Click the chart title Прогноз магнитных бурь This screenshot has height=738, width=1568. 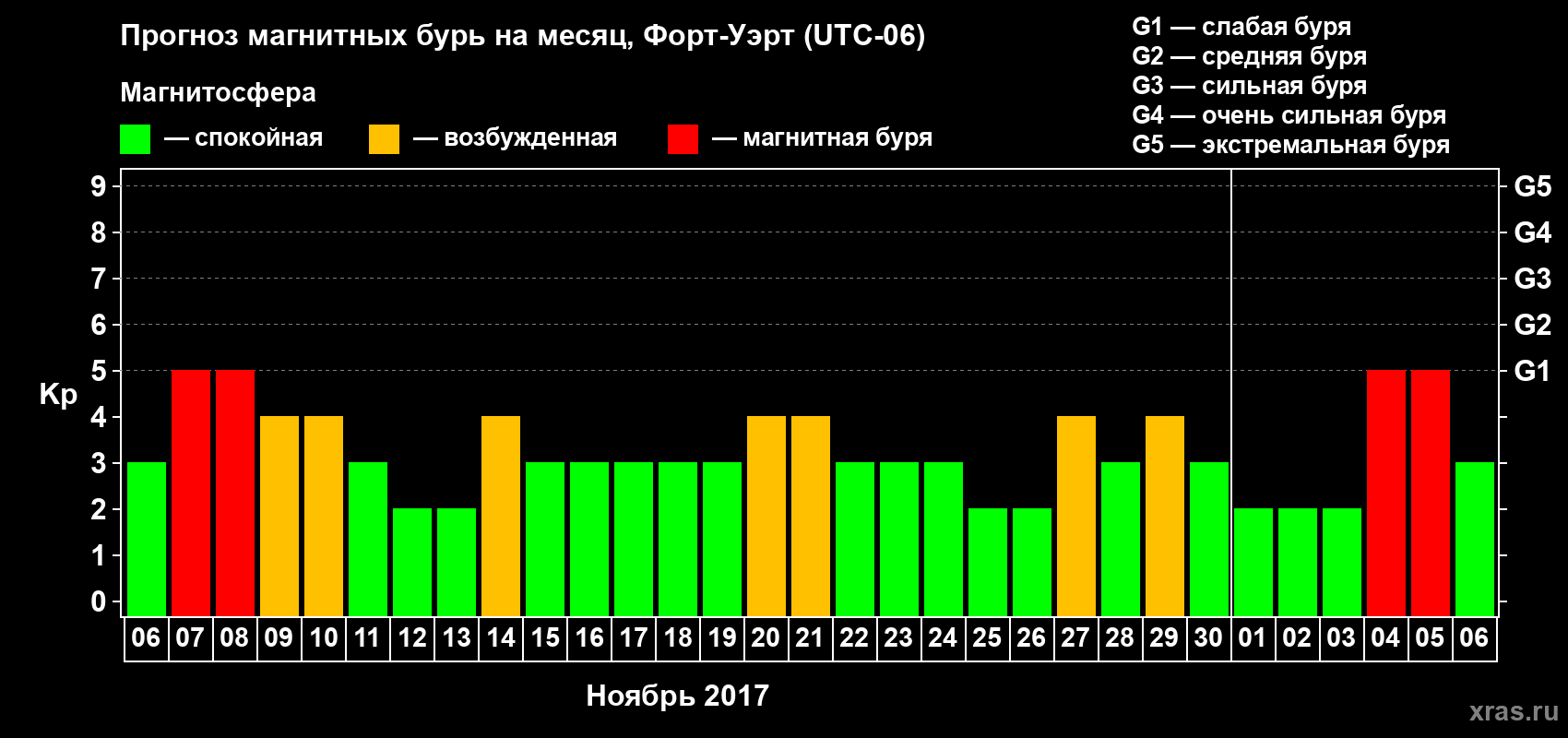pyautogui.click(x=522, y=36)
